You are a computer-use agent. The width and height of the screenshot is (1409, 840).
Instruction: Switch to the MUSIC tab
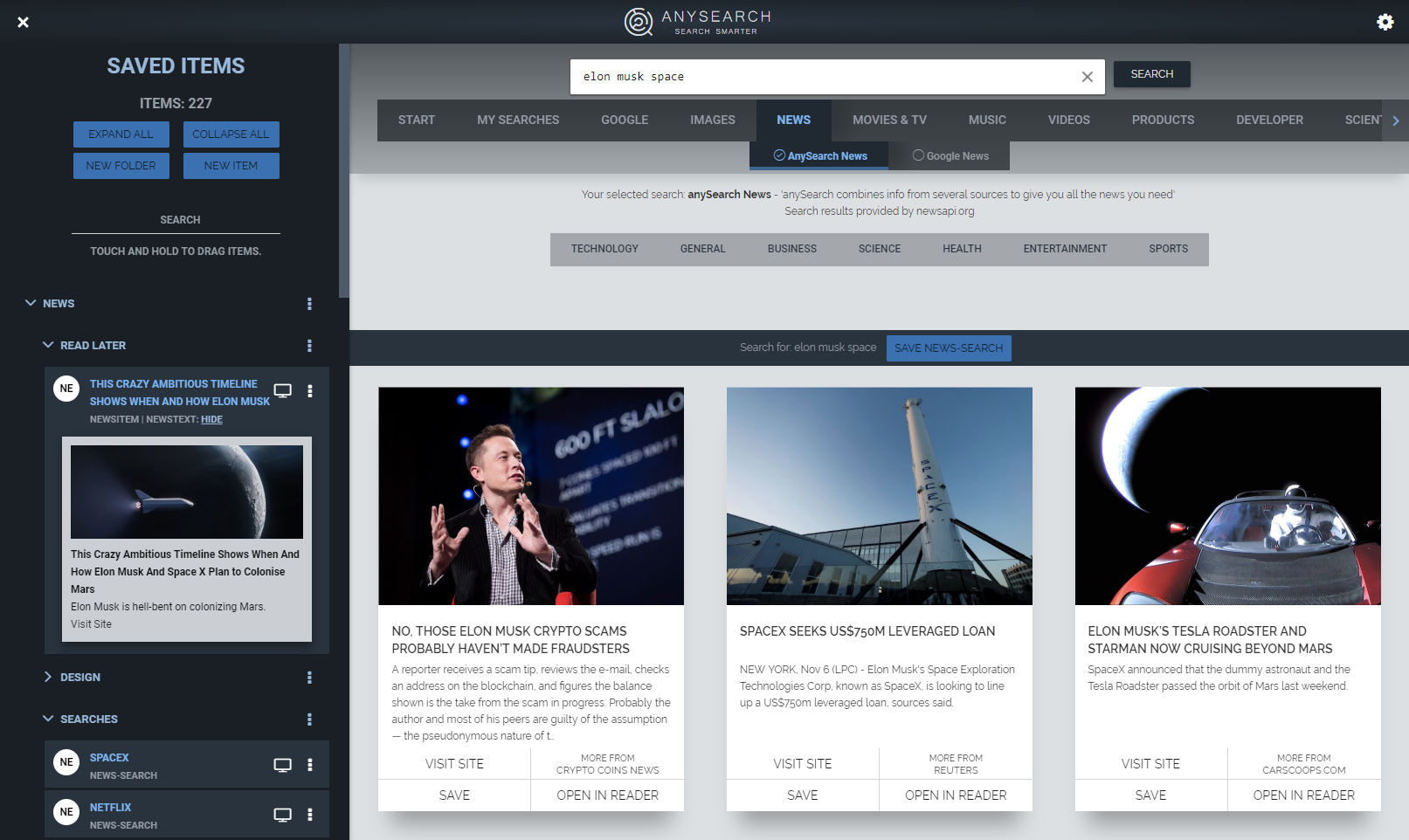[987, 120]
